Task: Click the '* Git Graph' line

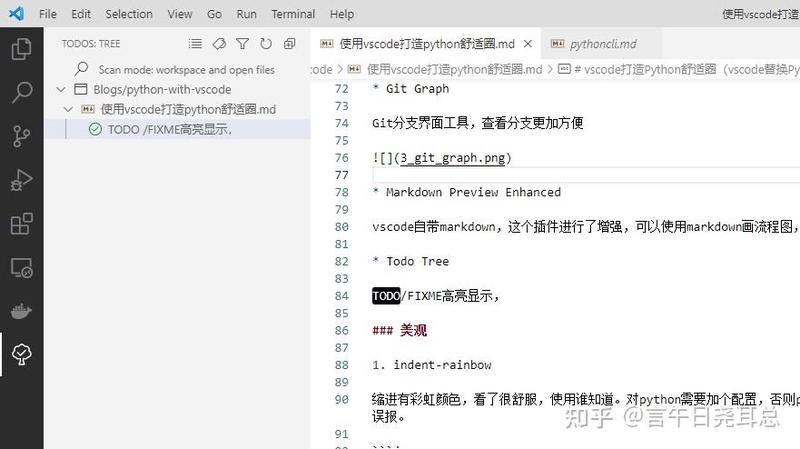Action: pyautogui.click(x=411, y=89)
